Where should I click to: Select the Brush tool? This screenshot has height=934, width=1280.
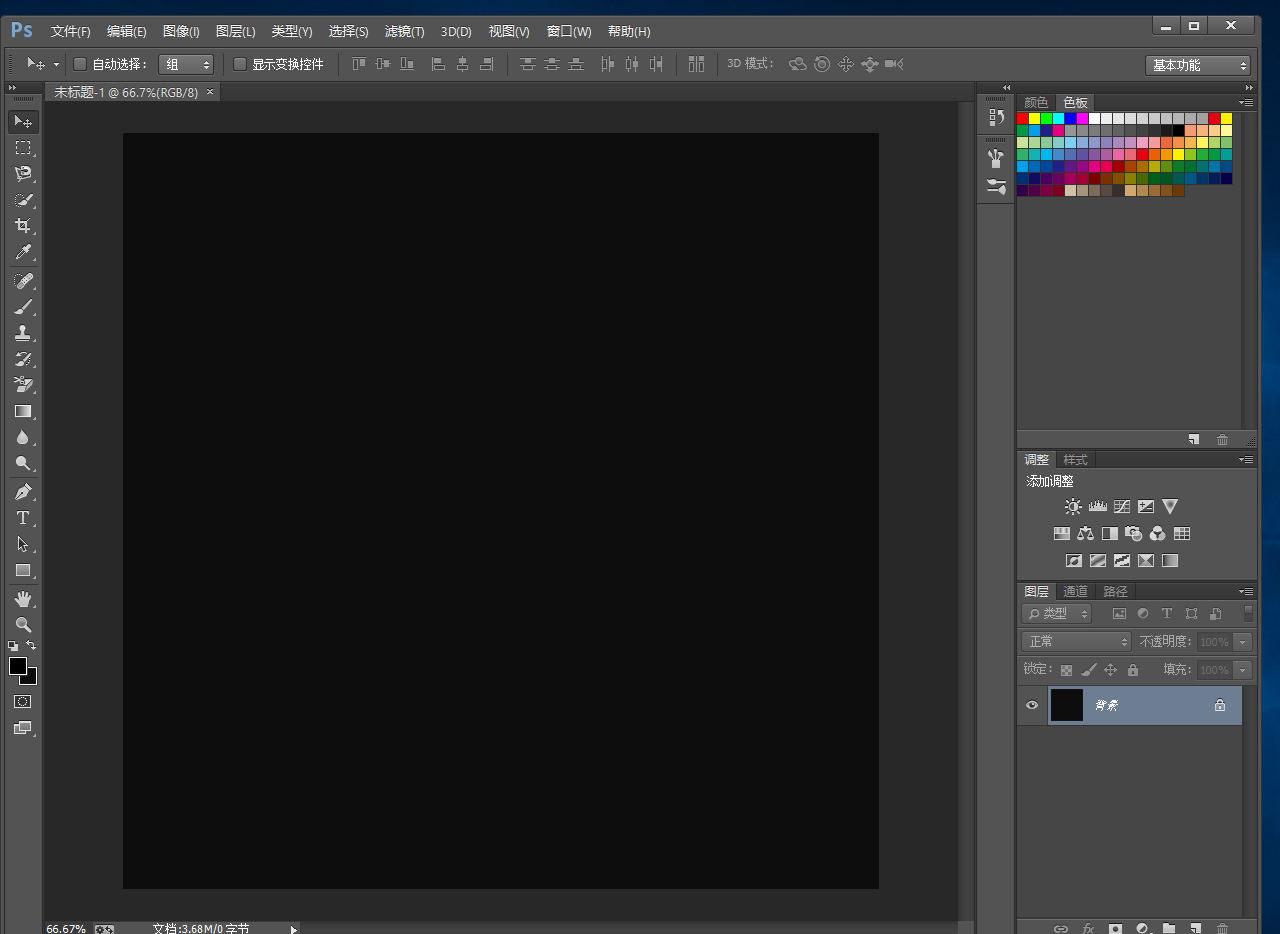23,307
